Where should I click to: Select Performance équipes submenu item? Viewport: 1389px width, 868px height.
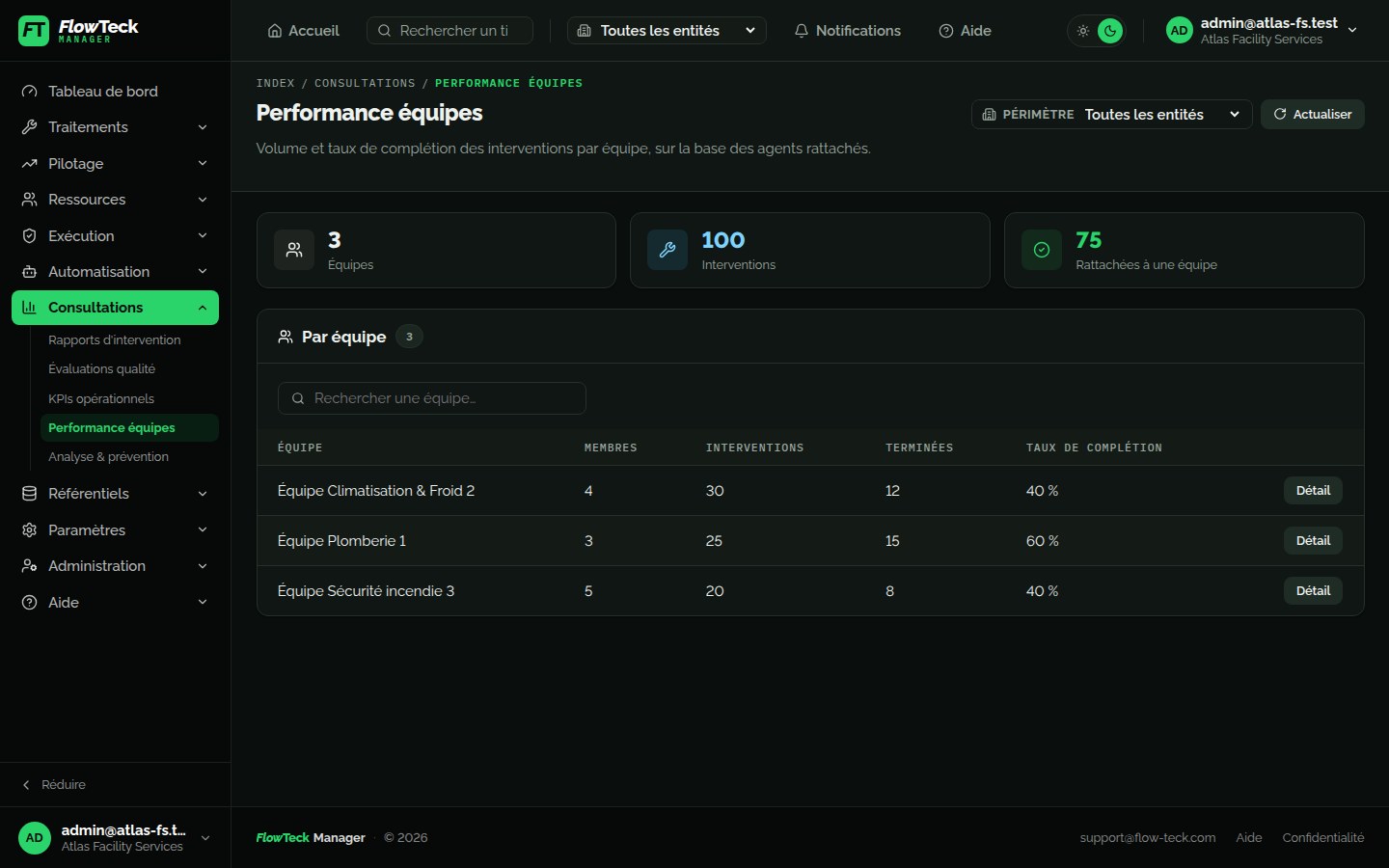[129, 428]
